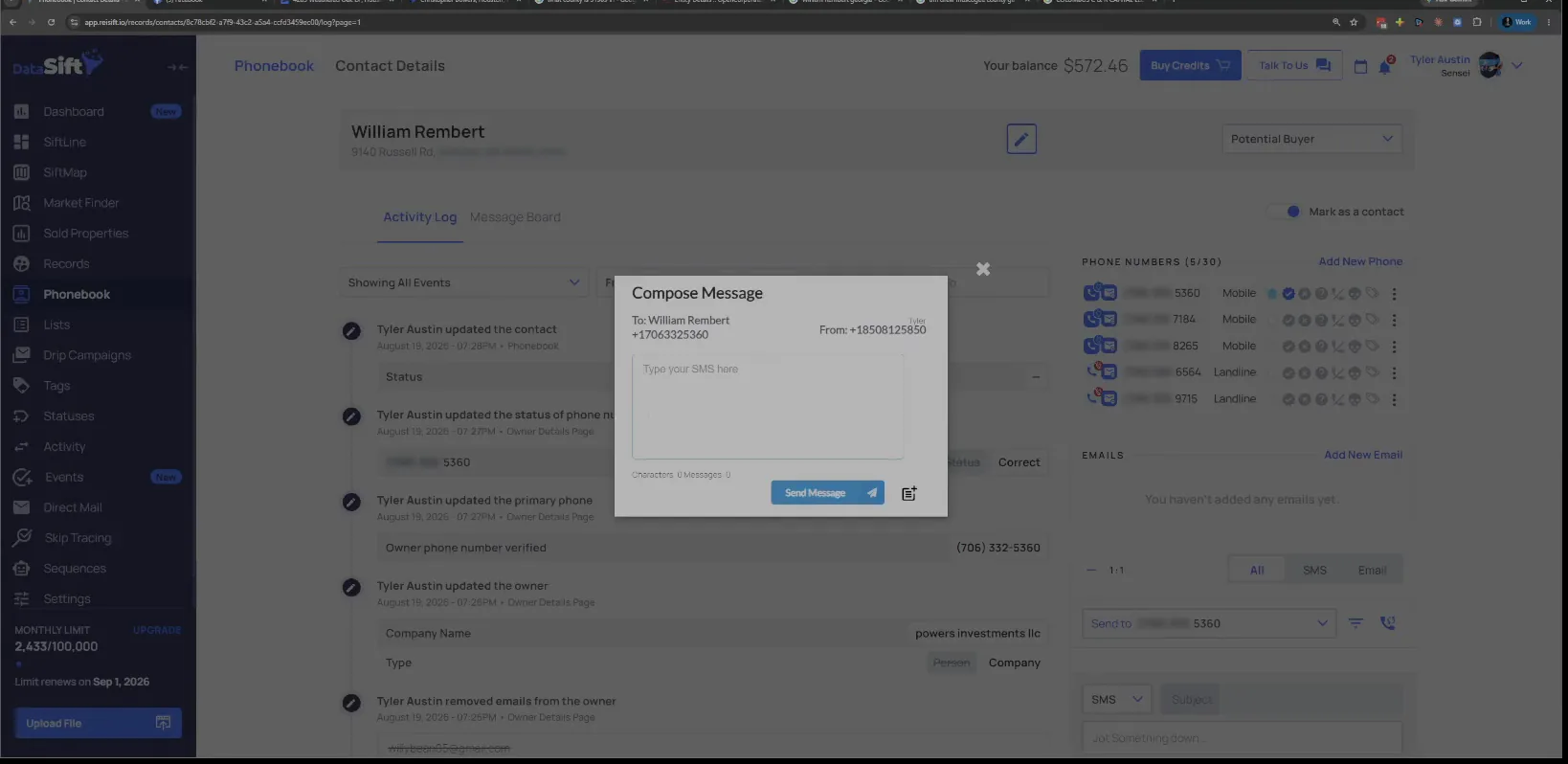The image size is (1568, 764).
Task: Click Buy Credits button
Action: click(x=1190, y=65)
